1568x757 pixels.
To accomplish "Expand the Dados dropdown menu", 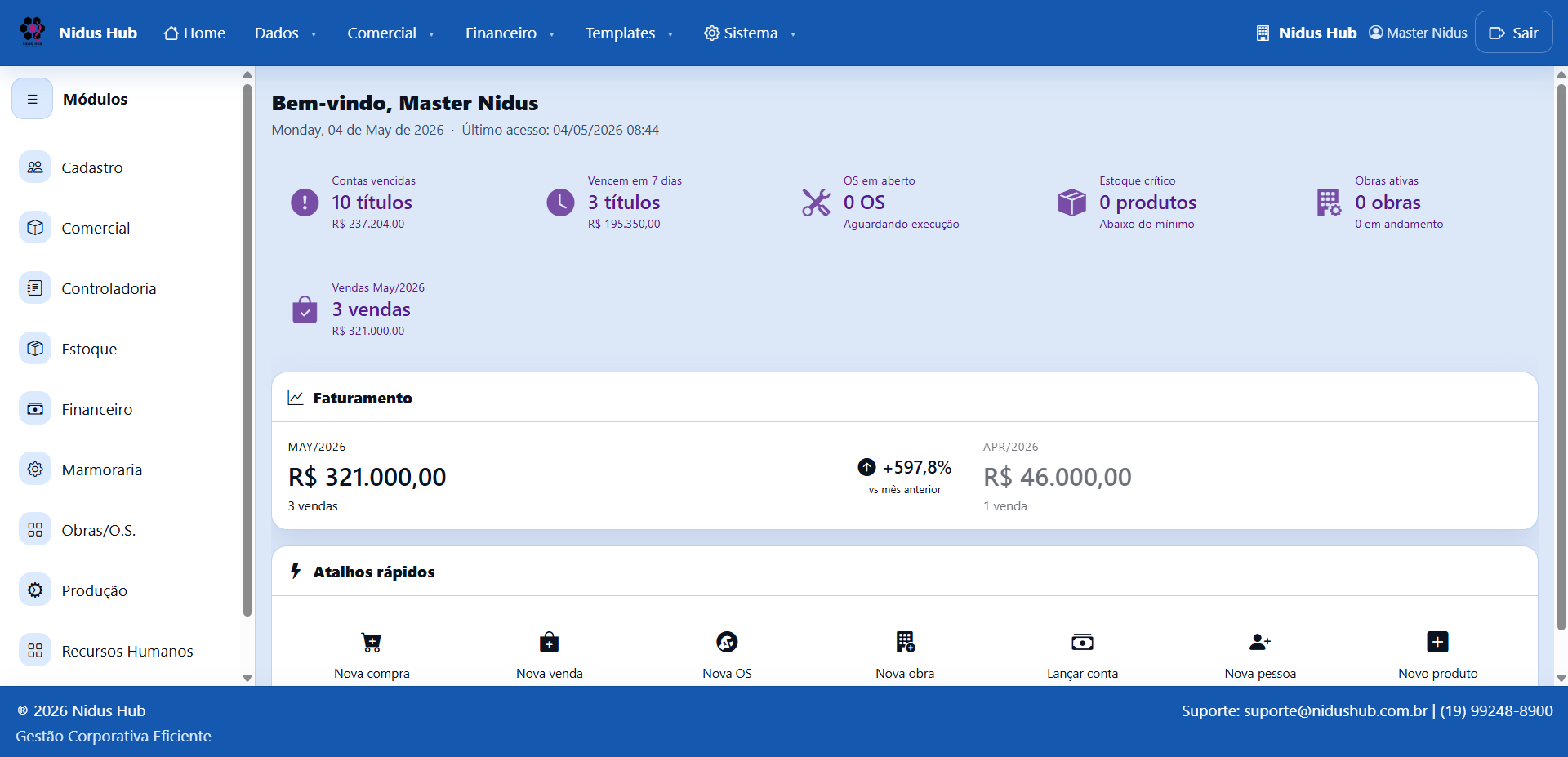I will [x=285, y=33].
